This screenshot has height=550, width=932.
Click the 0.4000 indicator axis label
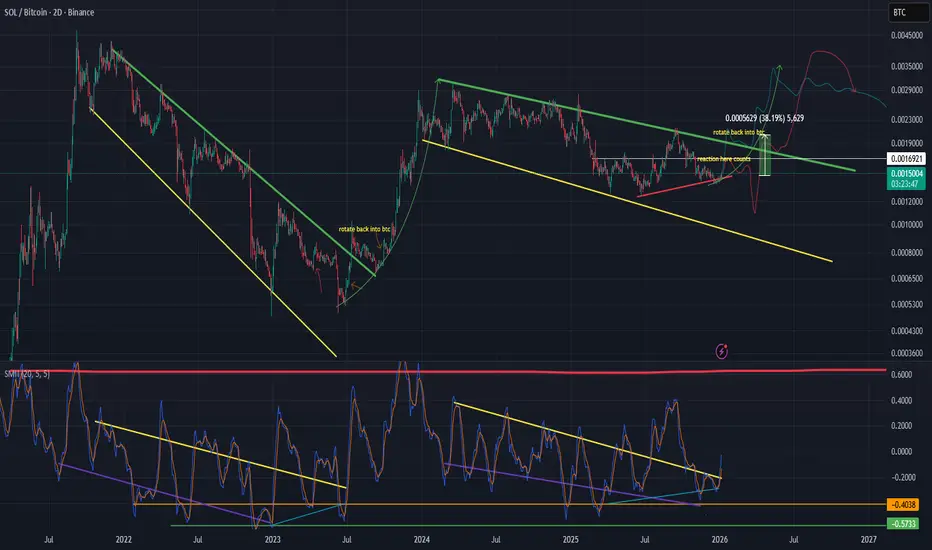[902, 401]
